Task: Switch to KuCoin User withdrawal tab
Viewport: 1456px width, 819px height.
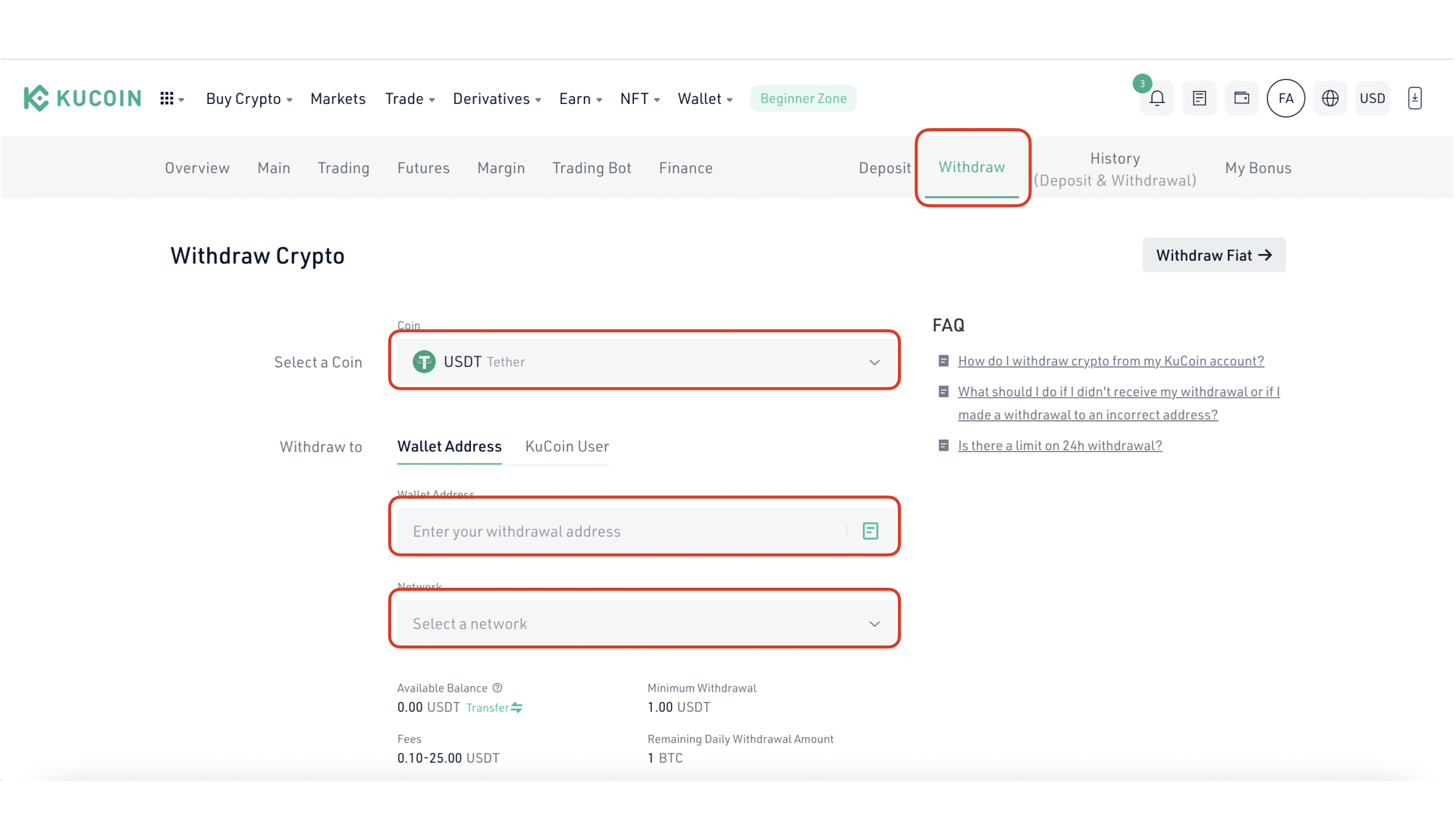Action: [x=567, y=446]
